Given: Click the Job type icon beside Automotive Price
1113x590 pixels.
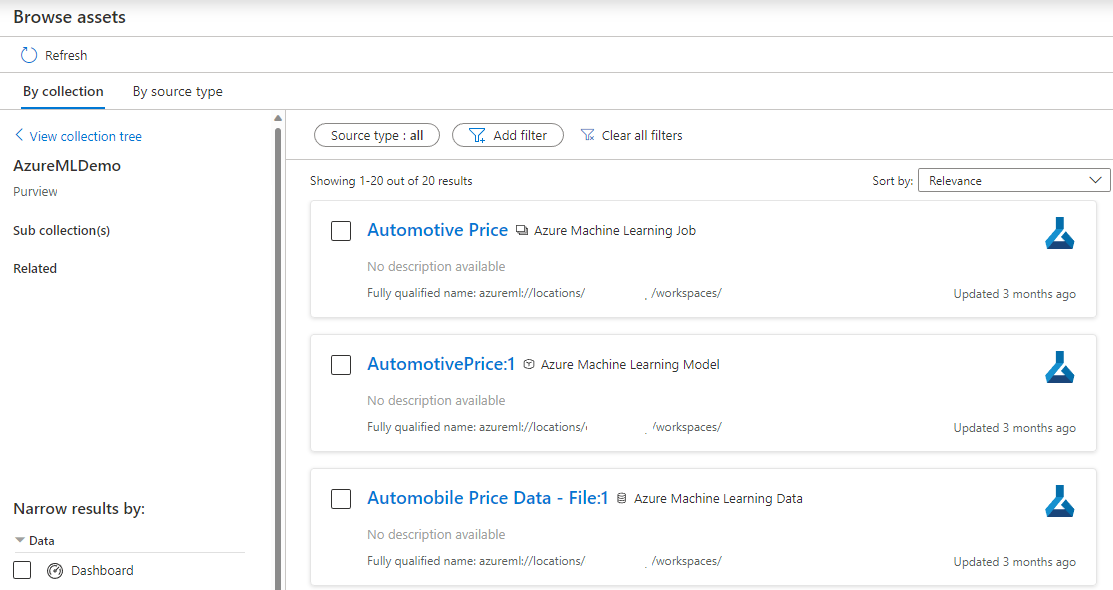Looking at the screenshot, I should pyautogui.click(x=522, y=230).
